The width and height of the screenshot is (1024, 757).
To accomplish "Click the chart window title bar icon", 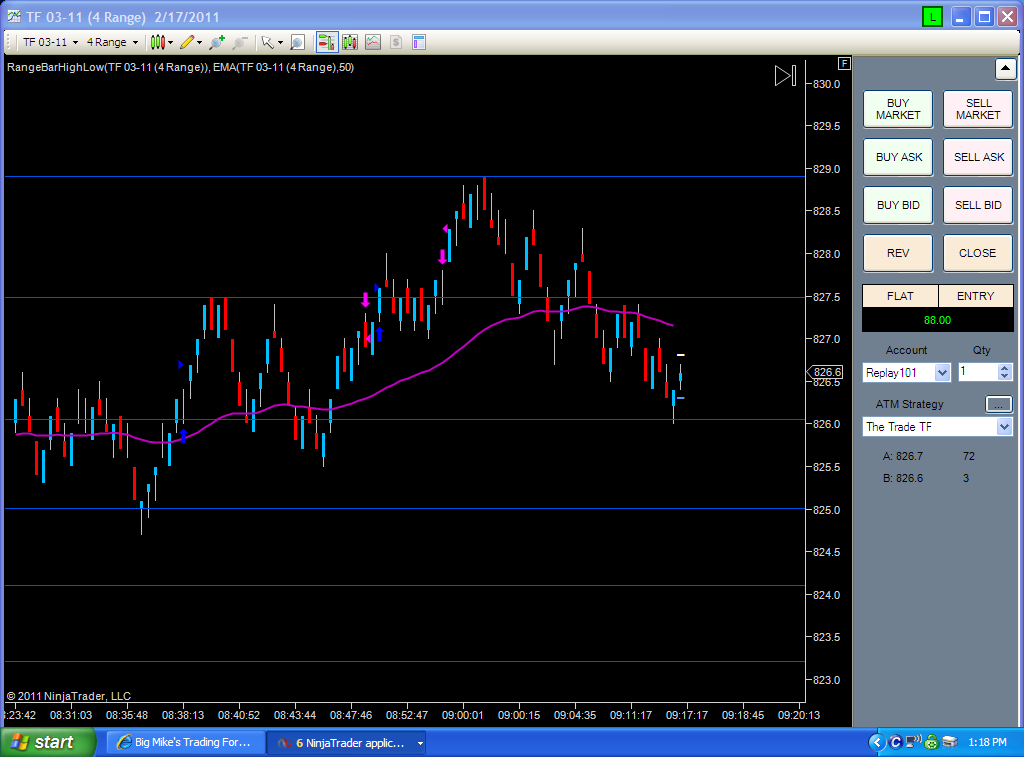I will [14, 17].
